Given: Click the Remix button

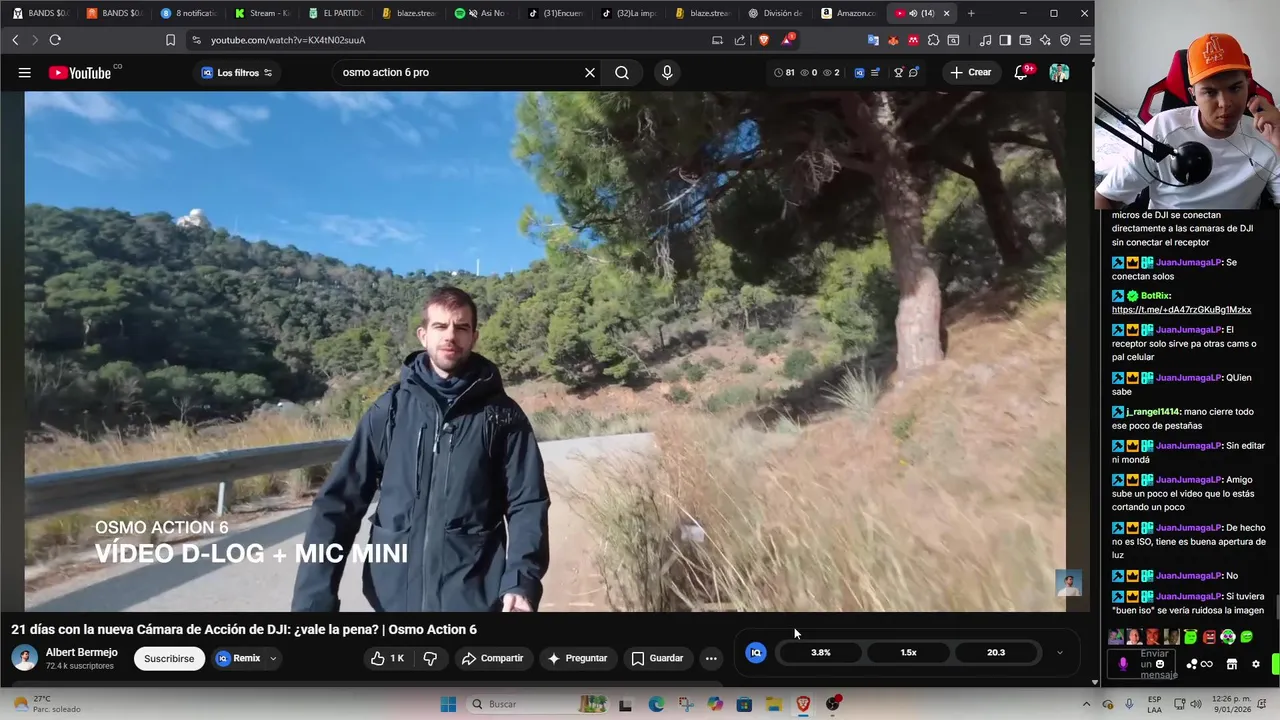Looking at the screenshot, I should (238, 658).
